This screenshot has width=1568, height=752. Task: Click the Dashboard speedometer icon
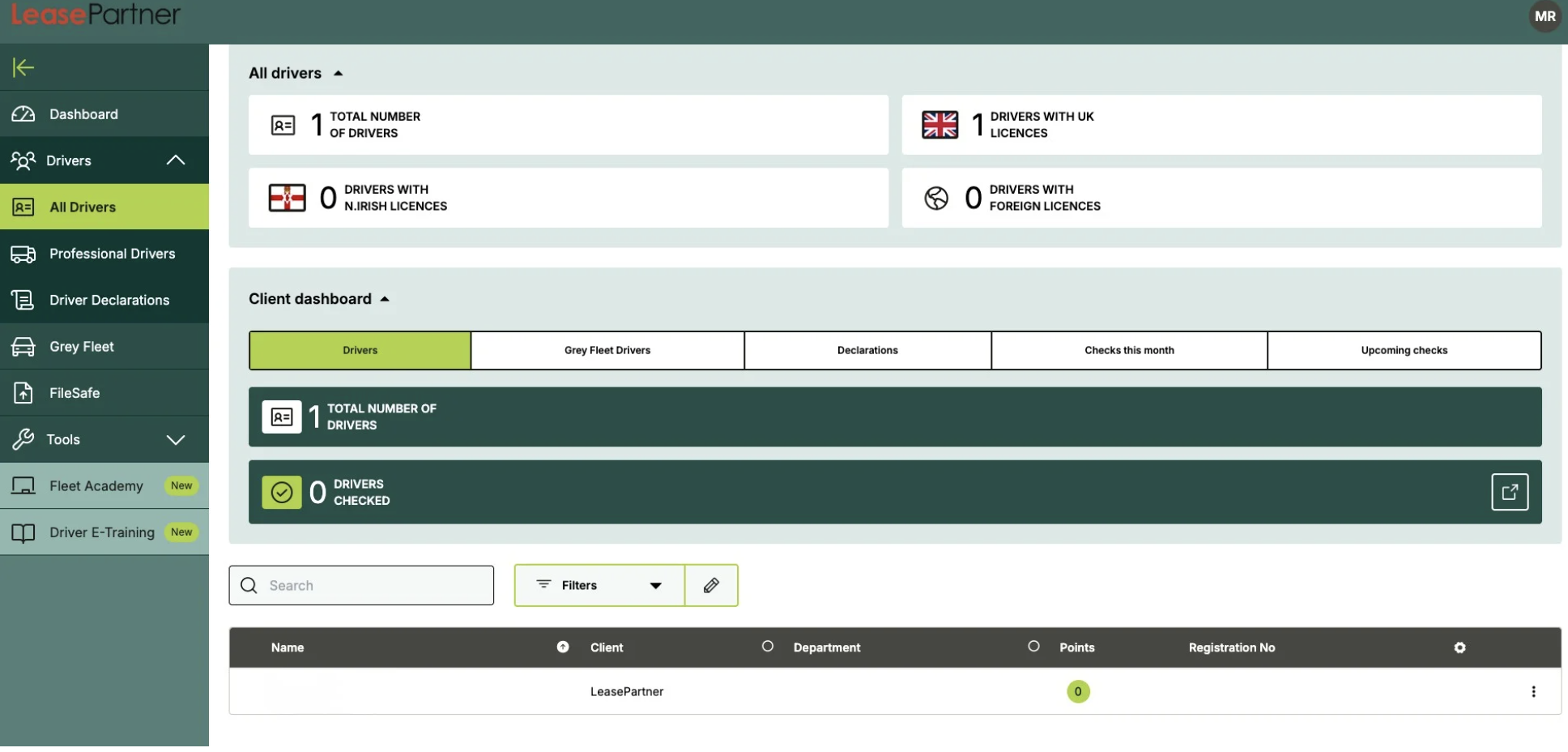point(23,114)
